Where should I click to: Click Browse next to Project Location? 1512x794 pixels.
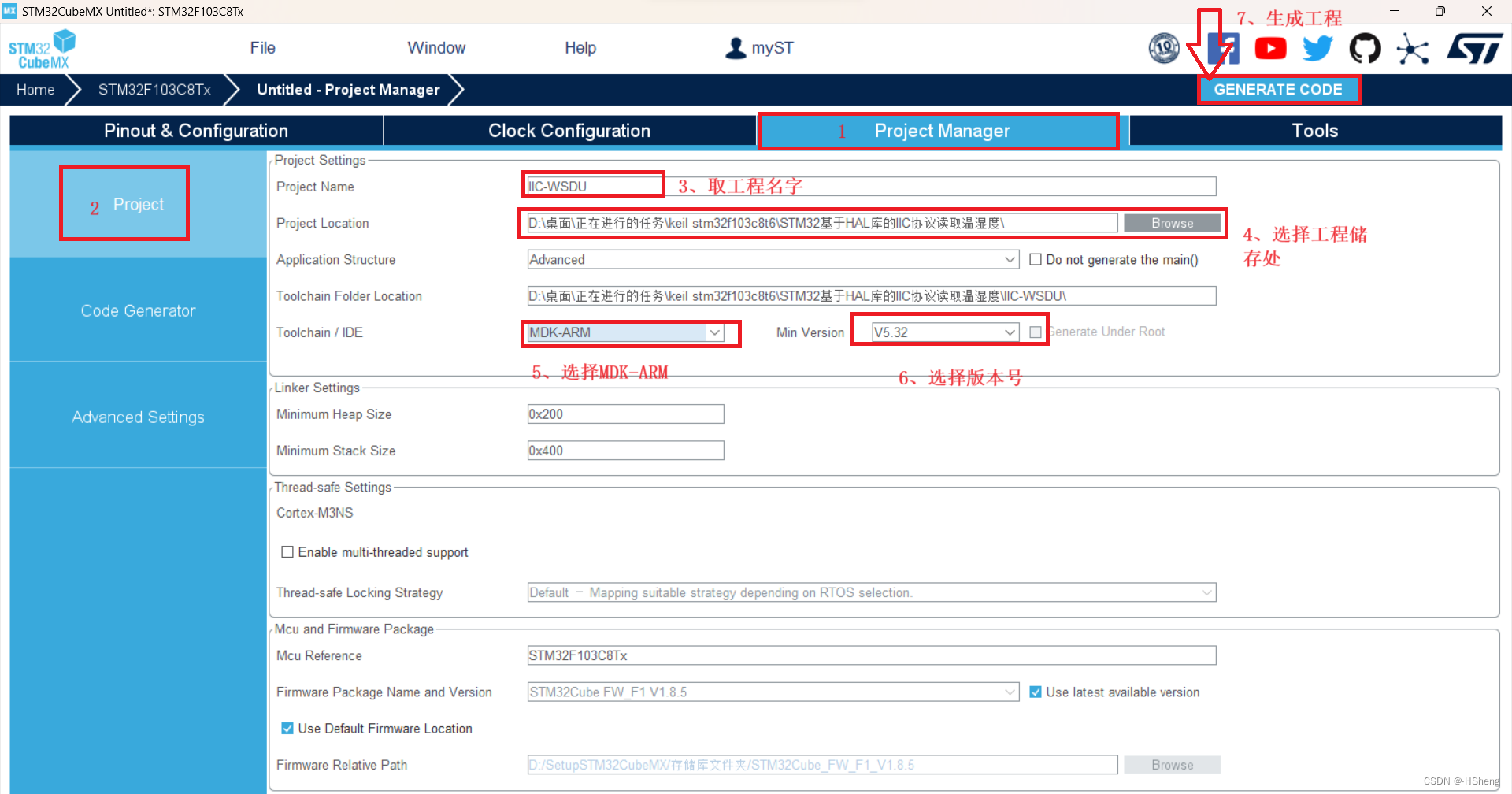coord(1172,224)
